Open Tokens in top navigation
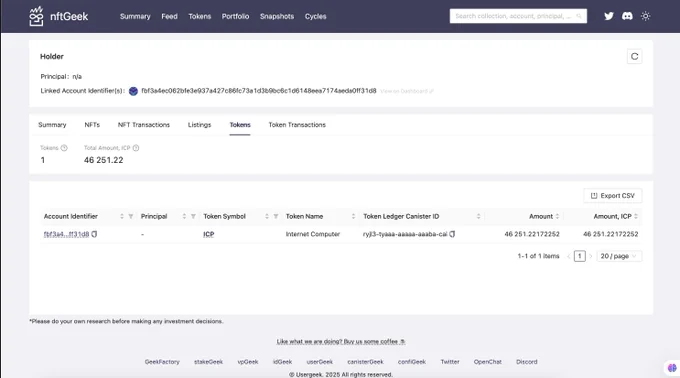 coord(199,16)
